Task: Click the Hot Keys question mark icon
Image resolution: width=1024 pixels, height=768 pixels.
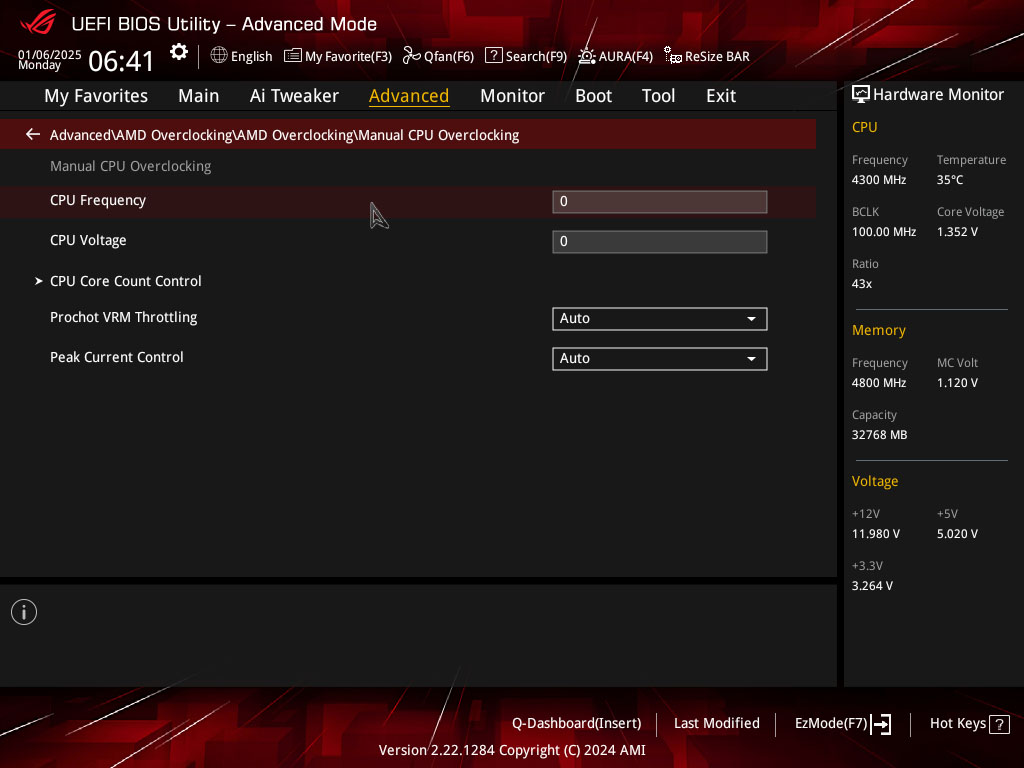Action: [x=999, y=724]
